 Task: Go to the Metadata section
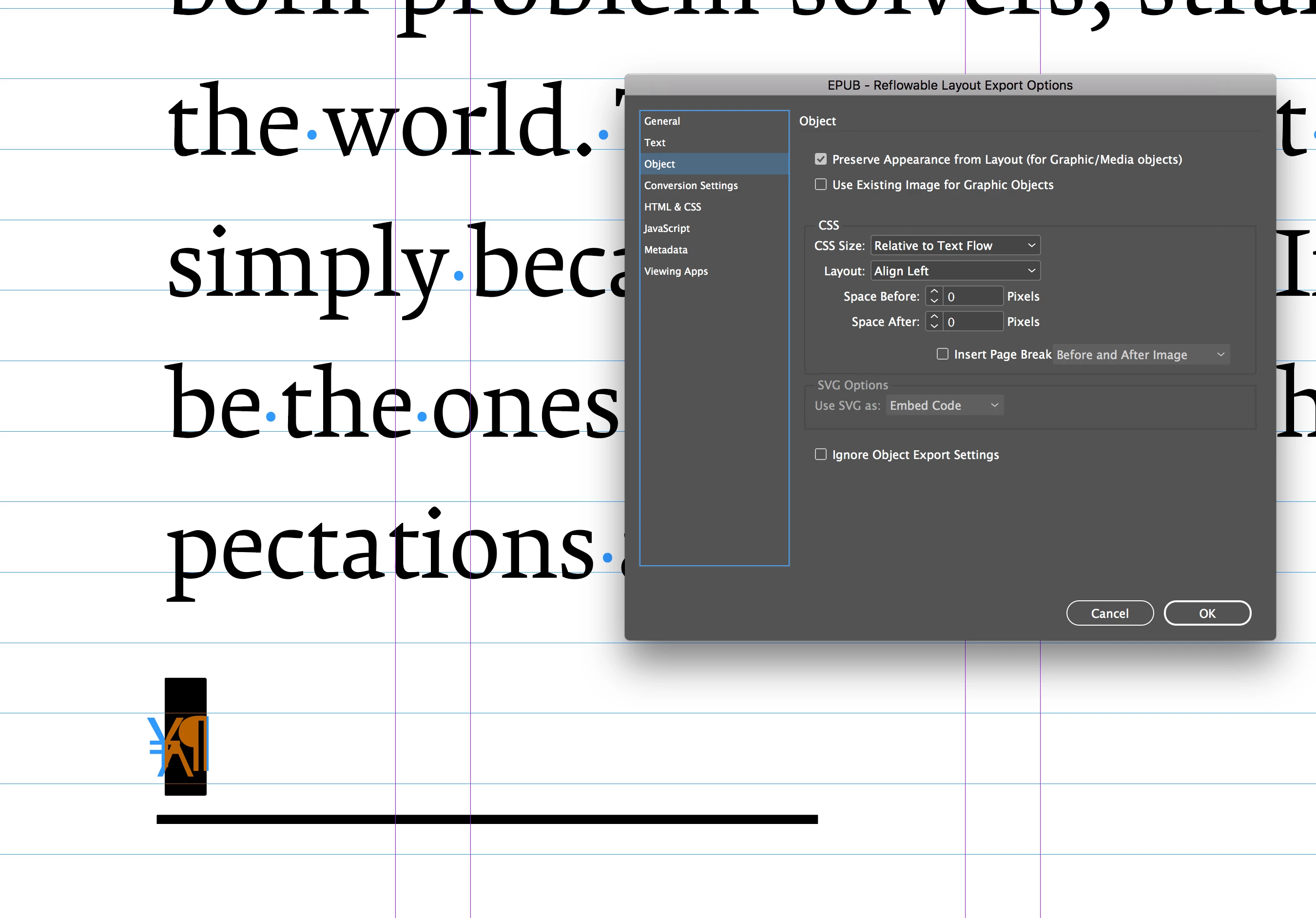point(665,250)
